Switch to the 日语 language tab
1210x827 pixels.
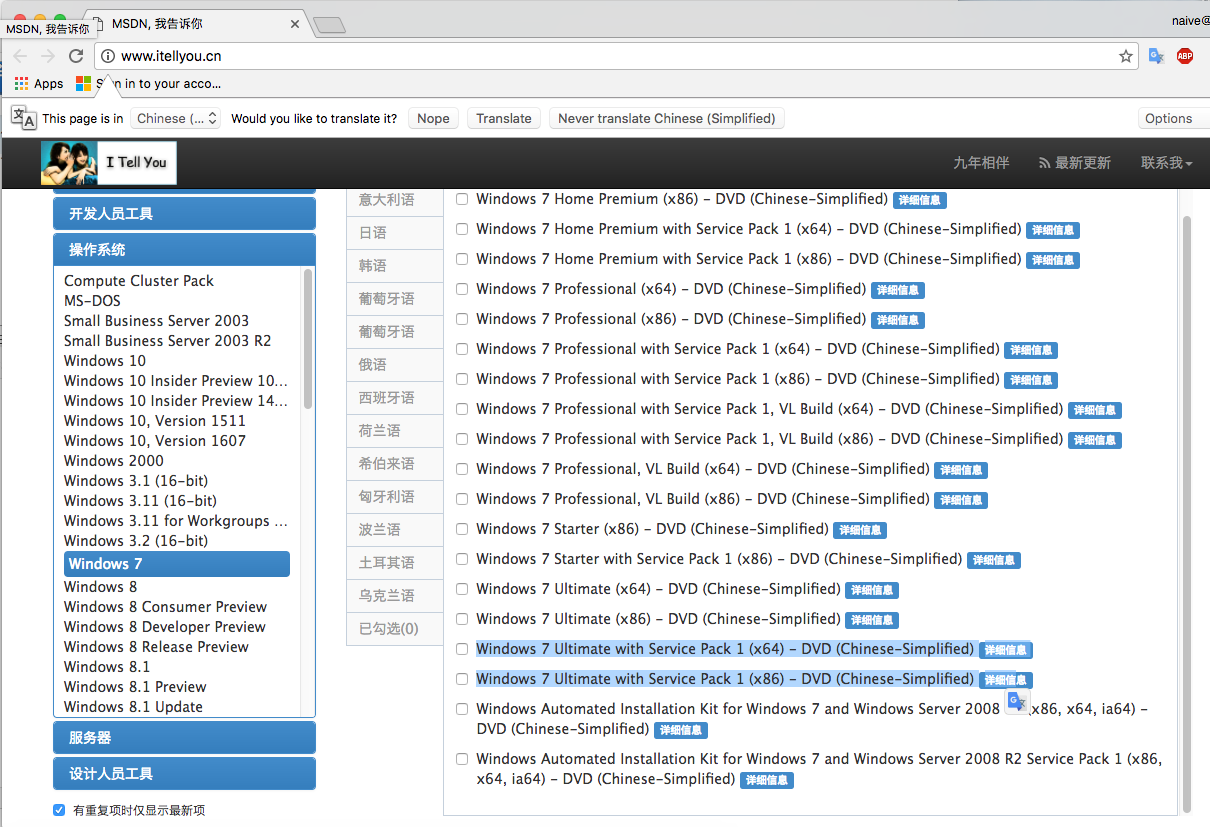pos(395,233)
